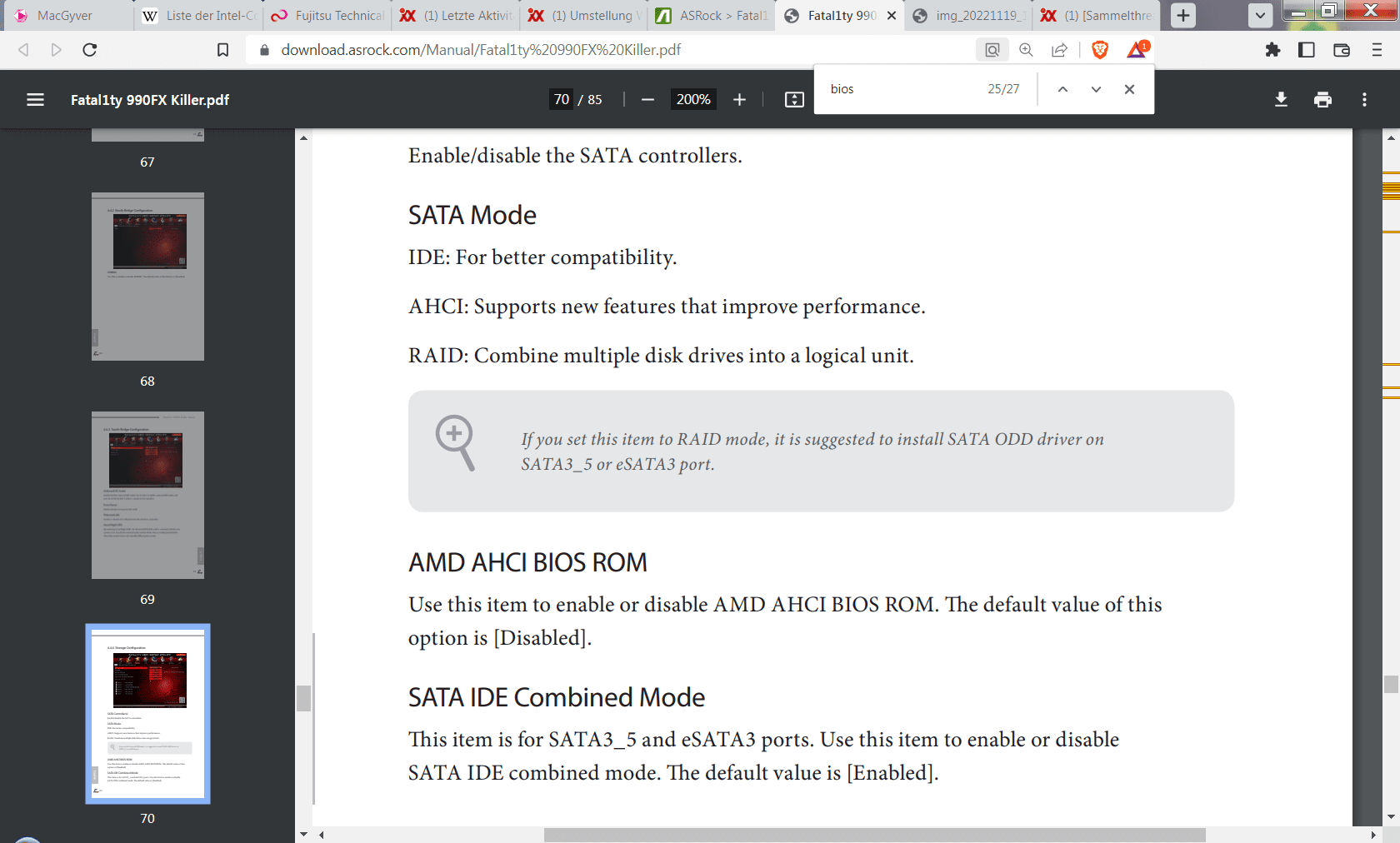Screen dimensions: 1400x843
Task: Switch to the img_20221119 tab
Action: click(x=969, y=15)
